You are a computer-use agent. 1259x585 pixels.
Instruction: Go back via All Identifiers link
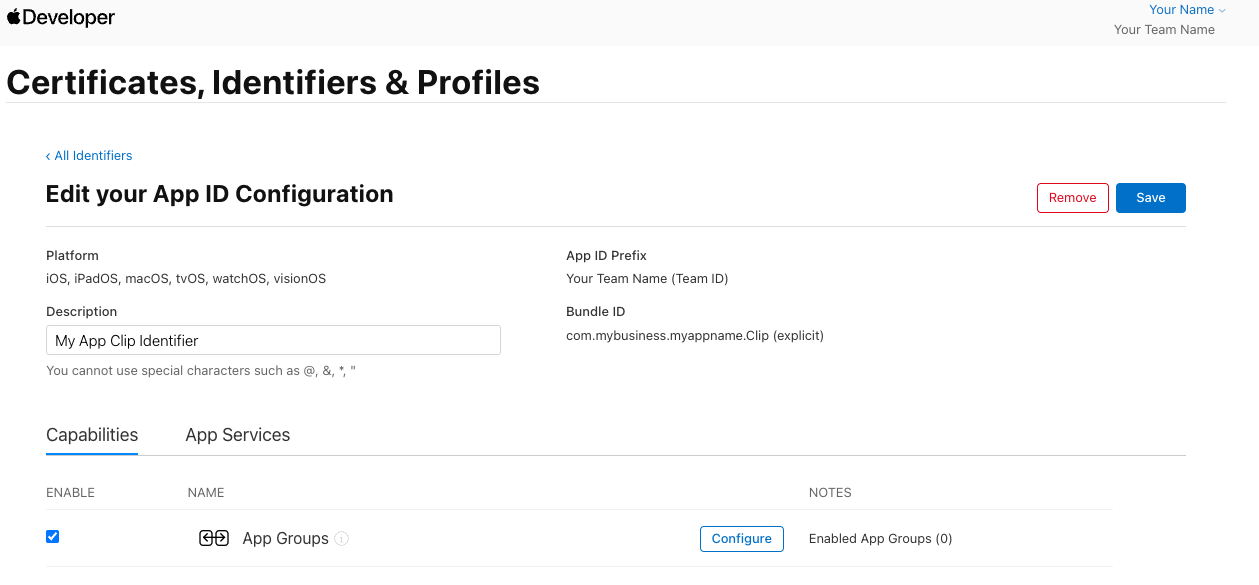[89, 156]
